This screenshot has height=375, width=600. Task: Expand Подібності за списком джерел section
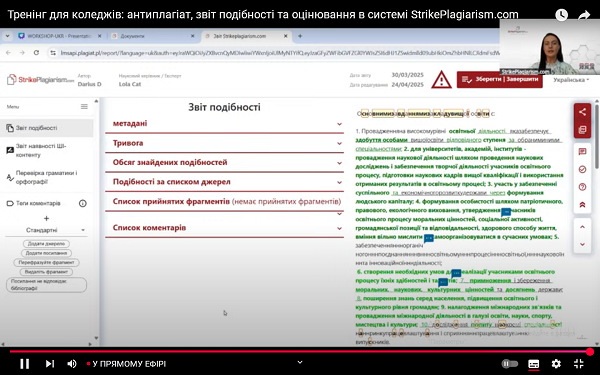point(224,182)
